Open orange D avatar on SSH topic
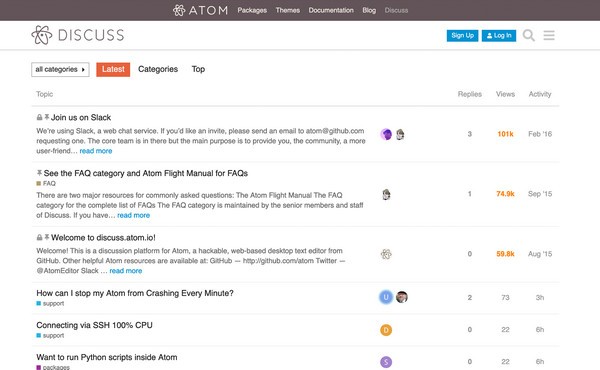Viewport: 600px width, 370px height. pos(386,330)
